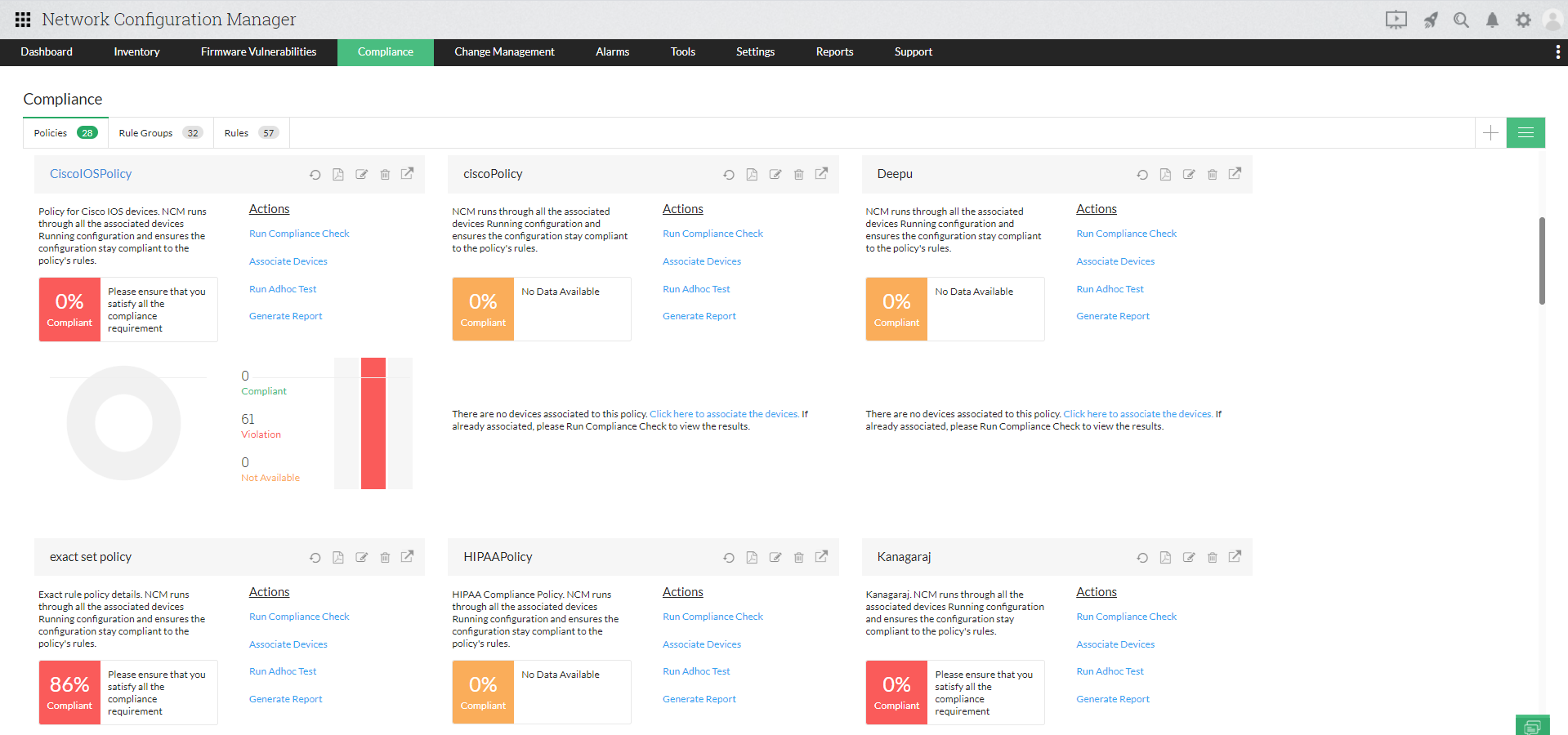Refresh compliance results for ciscoPolicy
This screenshot has height=735, width=1568.
(728, 174)
